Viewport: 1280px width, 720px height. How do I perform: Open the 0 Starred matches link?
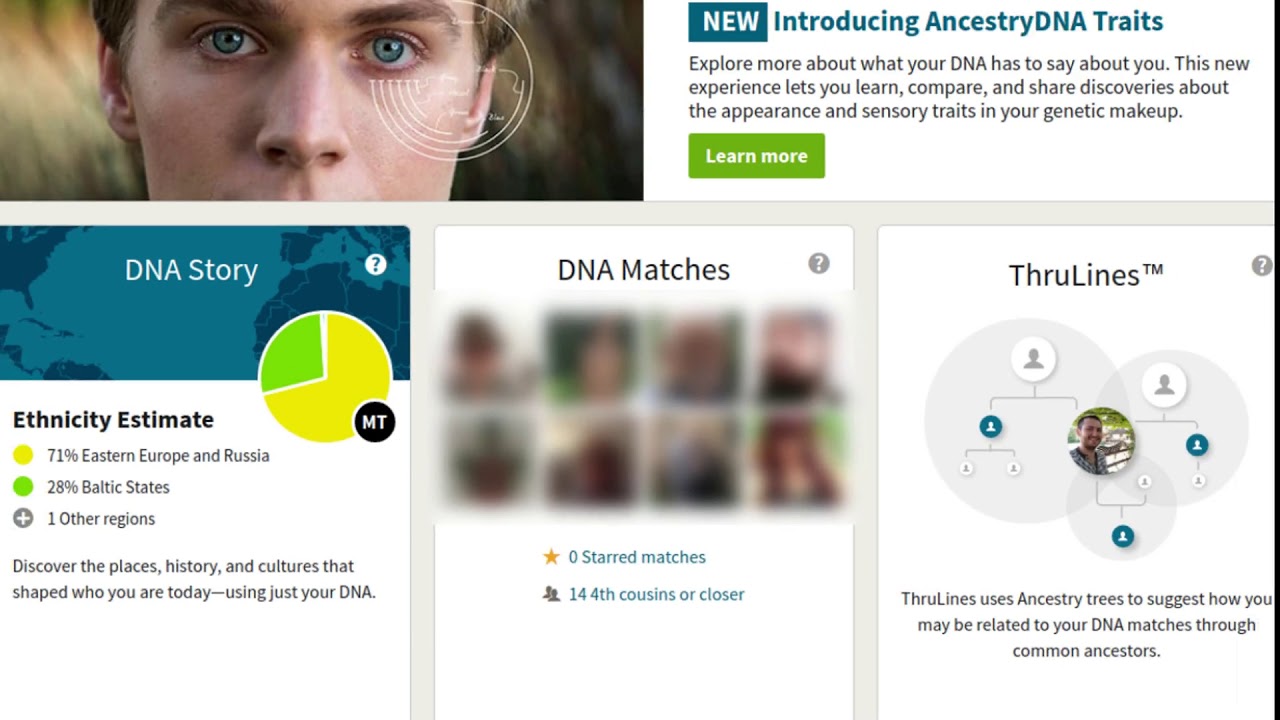636,557
